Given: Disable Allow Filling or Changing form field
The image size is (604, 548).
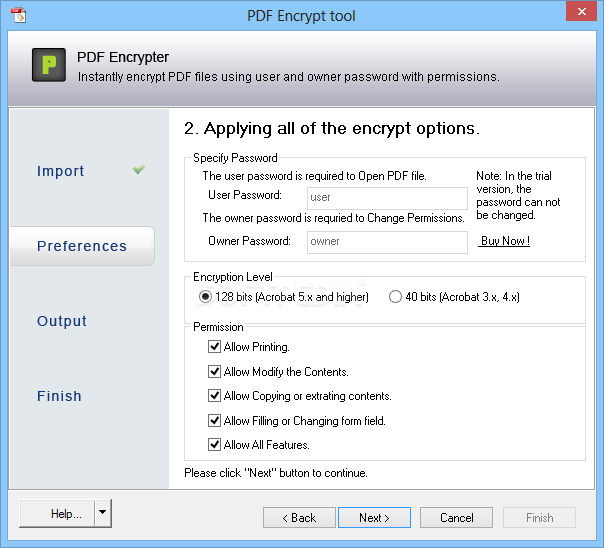Looking at the screenshot, I should [x=214, y=420].
